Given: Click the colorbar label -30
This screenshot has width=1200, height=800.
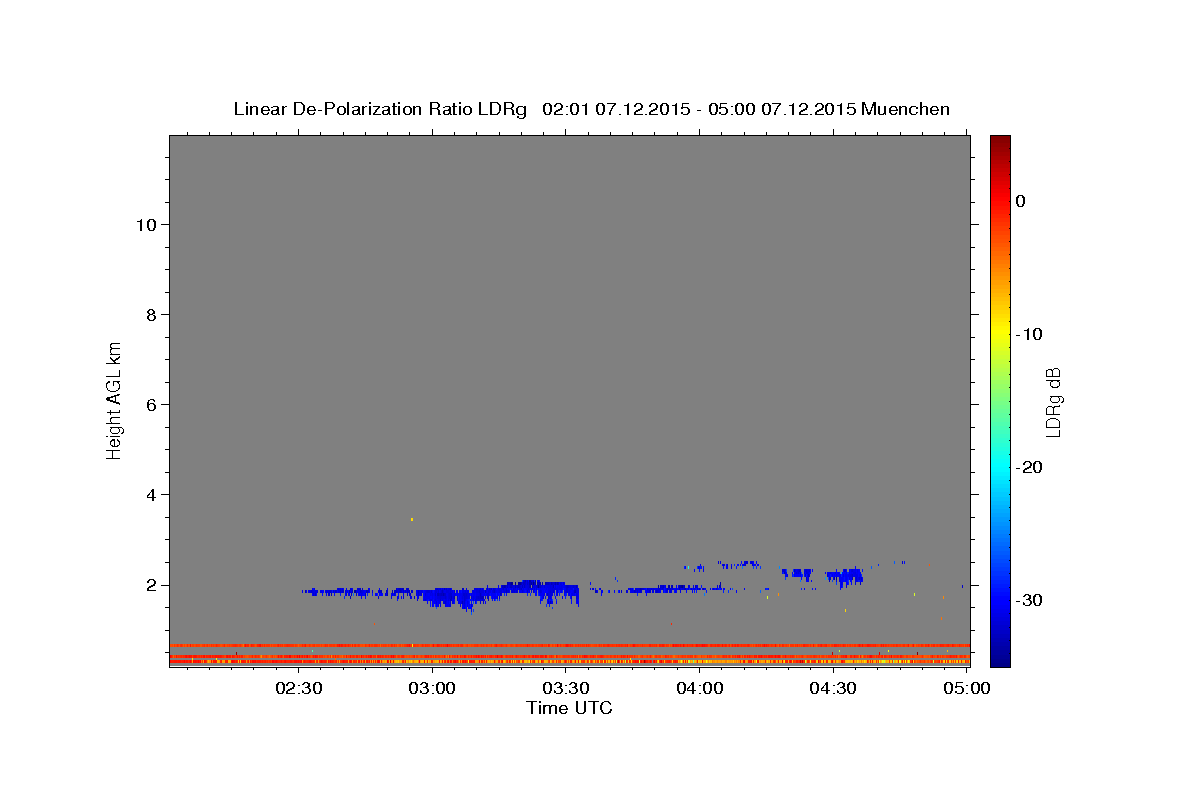Looking at the screenshot, I should coord(1029,600).
